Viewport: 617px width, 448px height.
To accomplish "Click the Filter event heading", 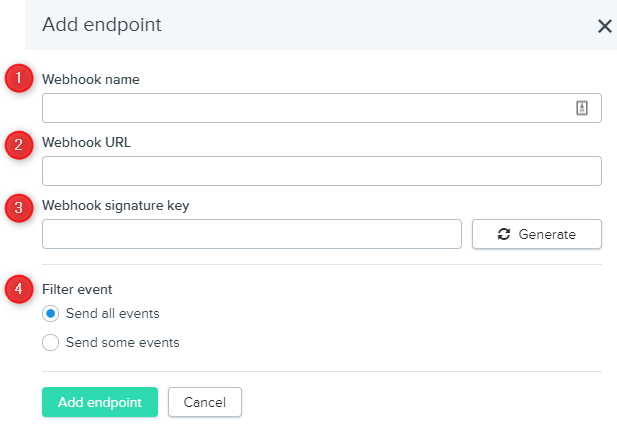I will [77, 289].
